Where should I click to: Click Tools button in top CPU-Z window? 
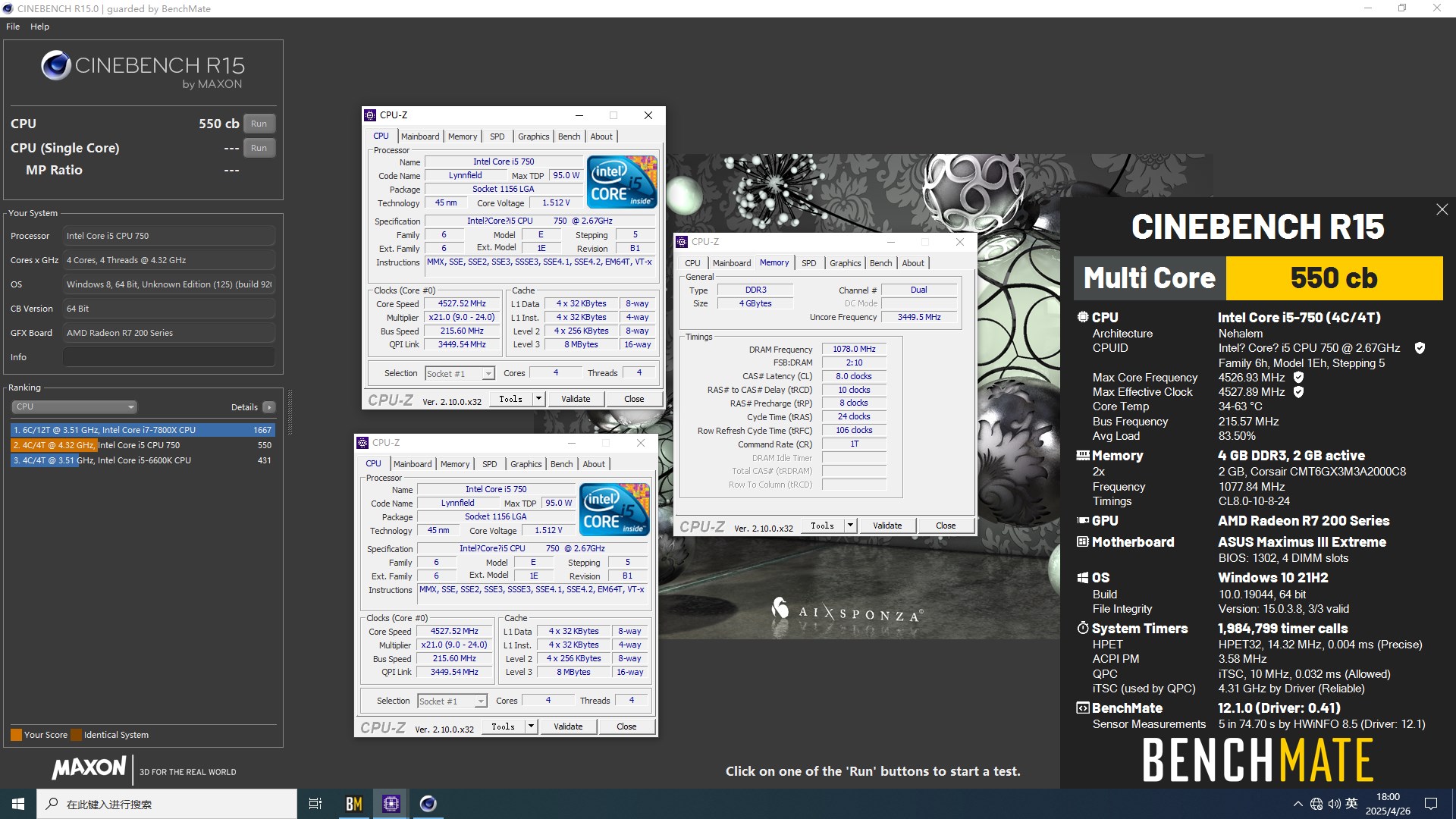pos(511,399)
